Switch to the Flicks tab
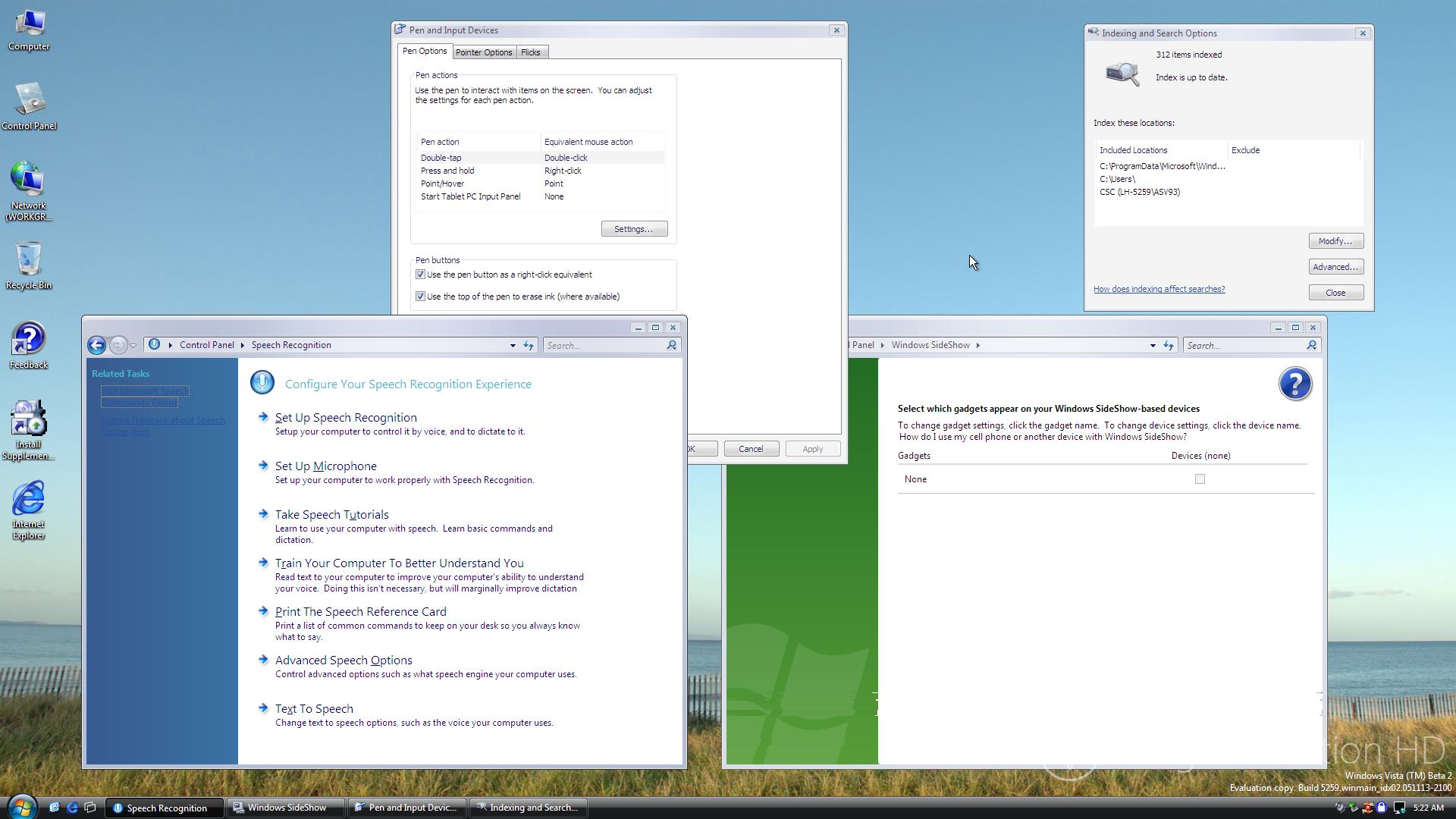 click(x=530, y=52)
